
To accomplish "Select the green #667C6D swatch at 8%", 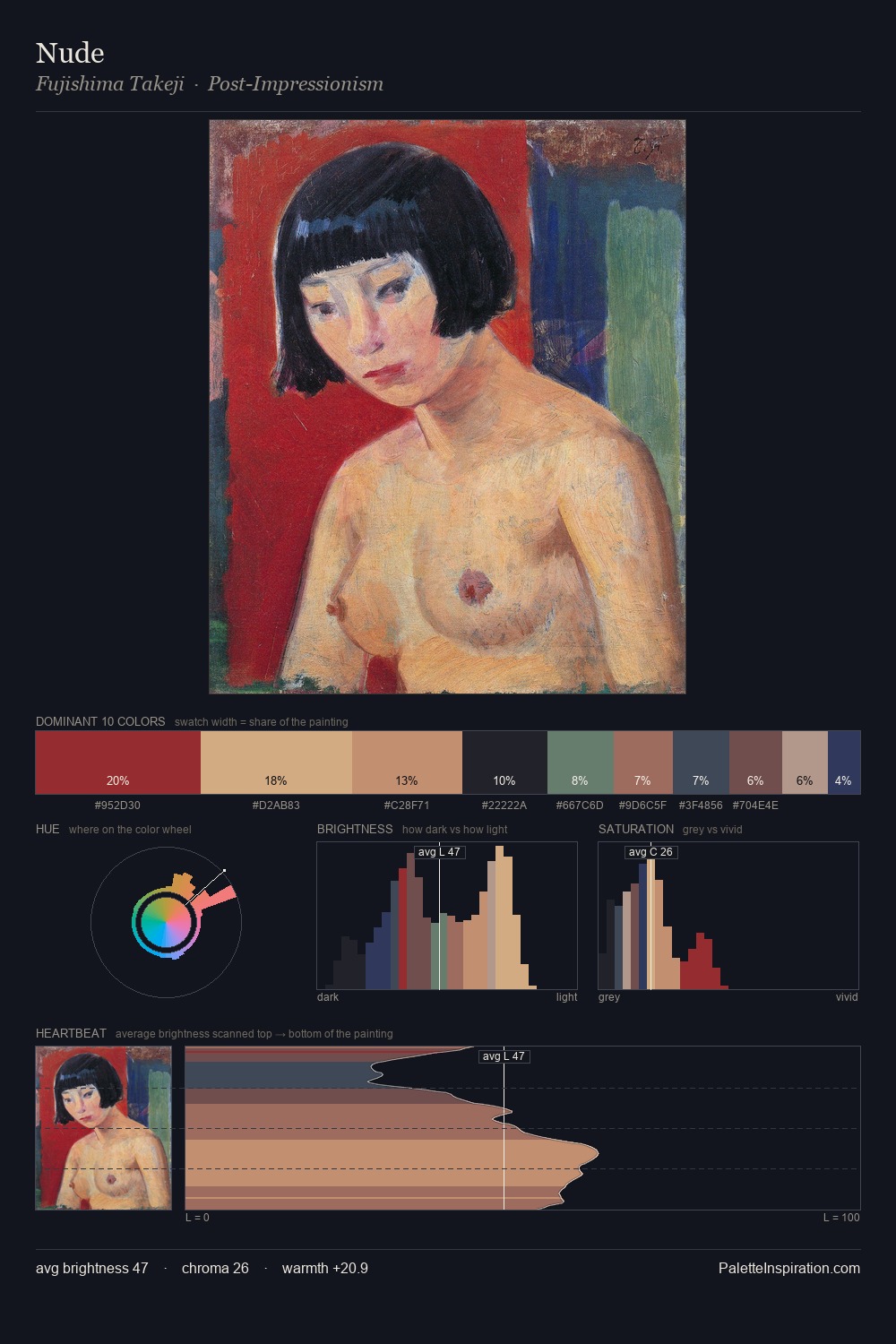I will [x=581, y=762].
